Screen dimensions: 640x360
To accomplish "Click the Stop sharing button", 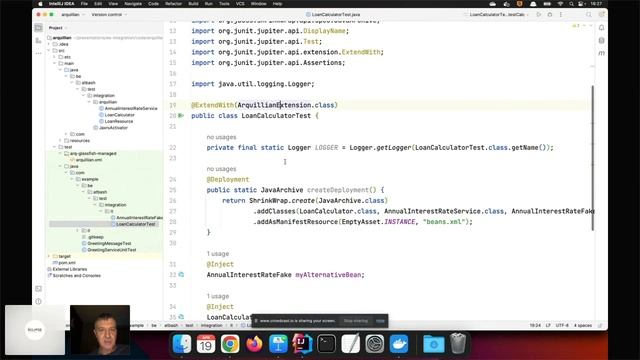I will coord(356,321).
